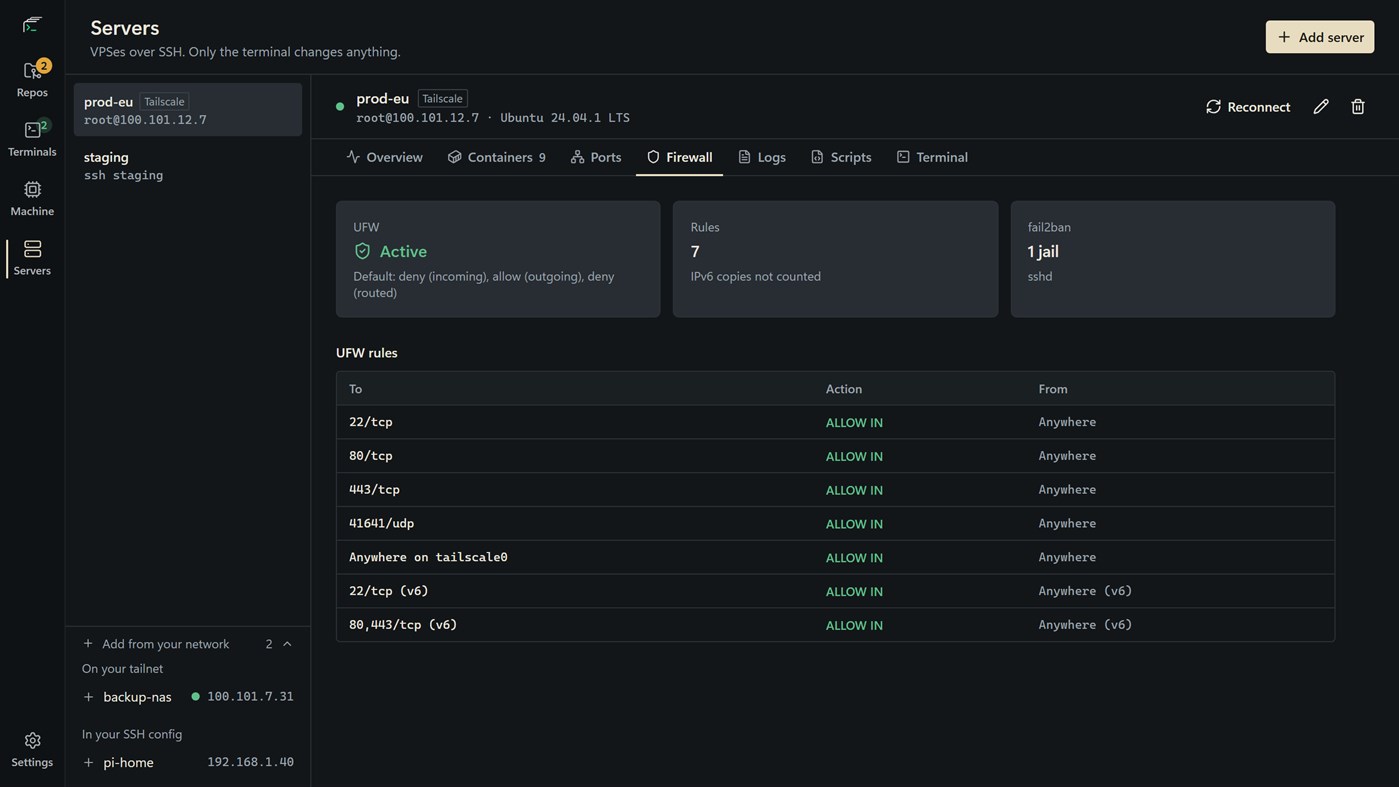Click the app logo icon
Image resolution: width=1399 pixels, height=787 pixels.
[x=32, y=24]
